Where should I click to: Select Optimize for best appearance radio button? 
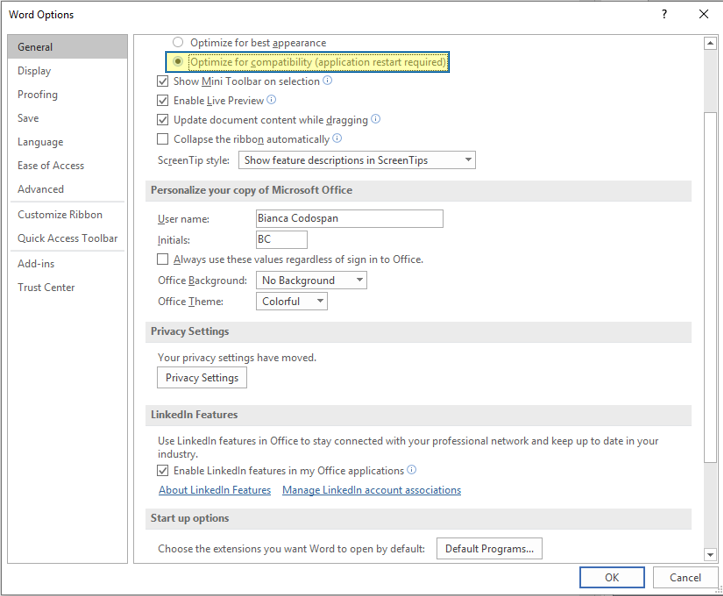click(x=178, y=42)
